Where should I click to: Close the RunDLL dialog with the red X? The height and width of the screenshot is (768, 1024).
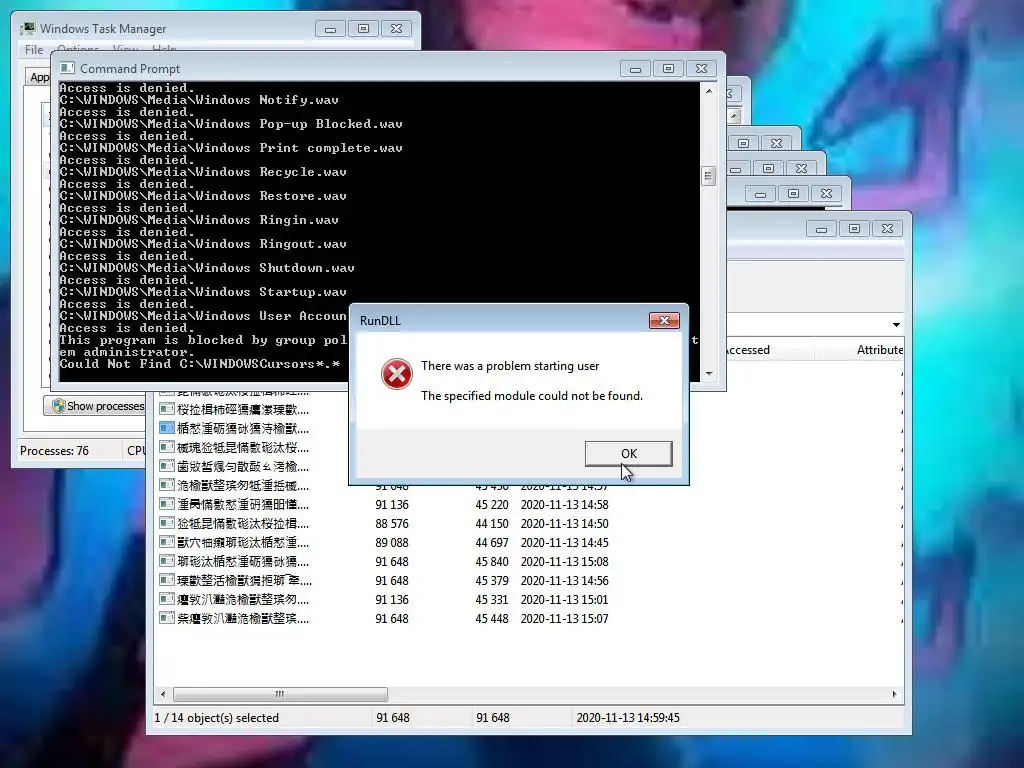click(664, 321)
